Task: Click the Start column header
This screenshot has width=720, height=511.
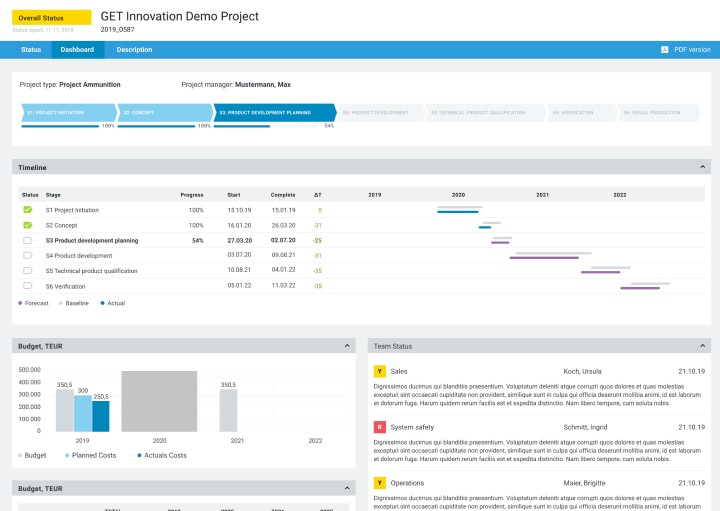Action: (234, 195)
